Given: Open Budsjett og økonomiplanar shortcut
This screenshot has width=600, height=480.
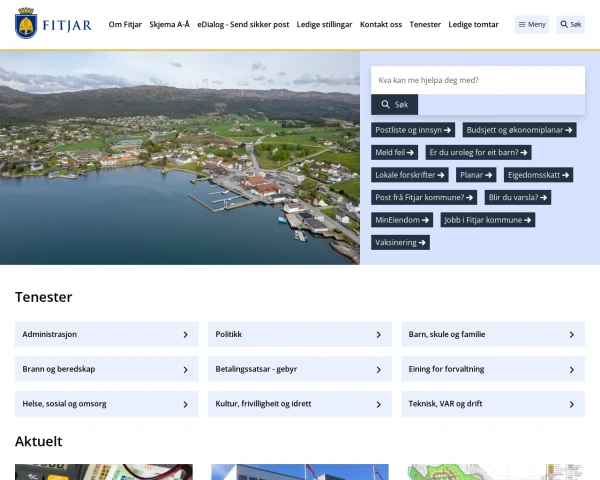Looking at the screenshot, I should [x=520, y=130].
